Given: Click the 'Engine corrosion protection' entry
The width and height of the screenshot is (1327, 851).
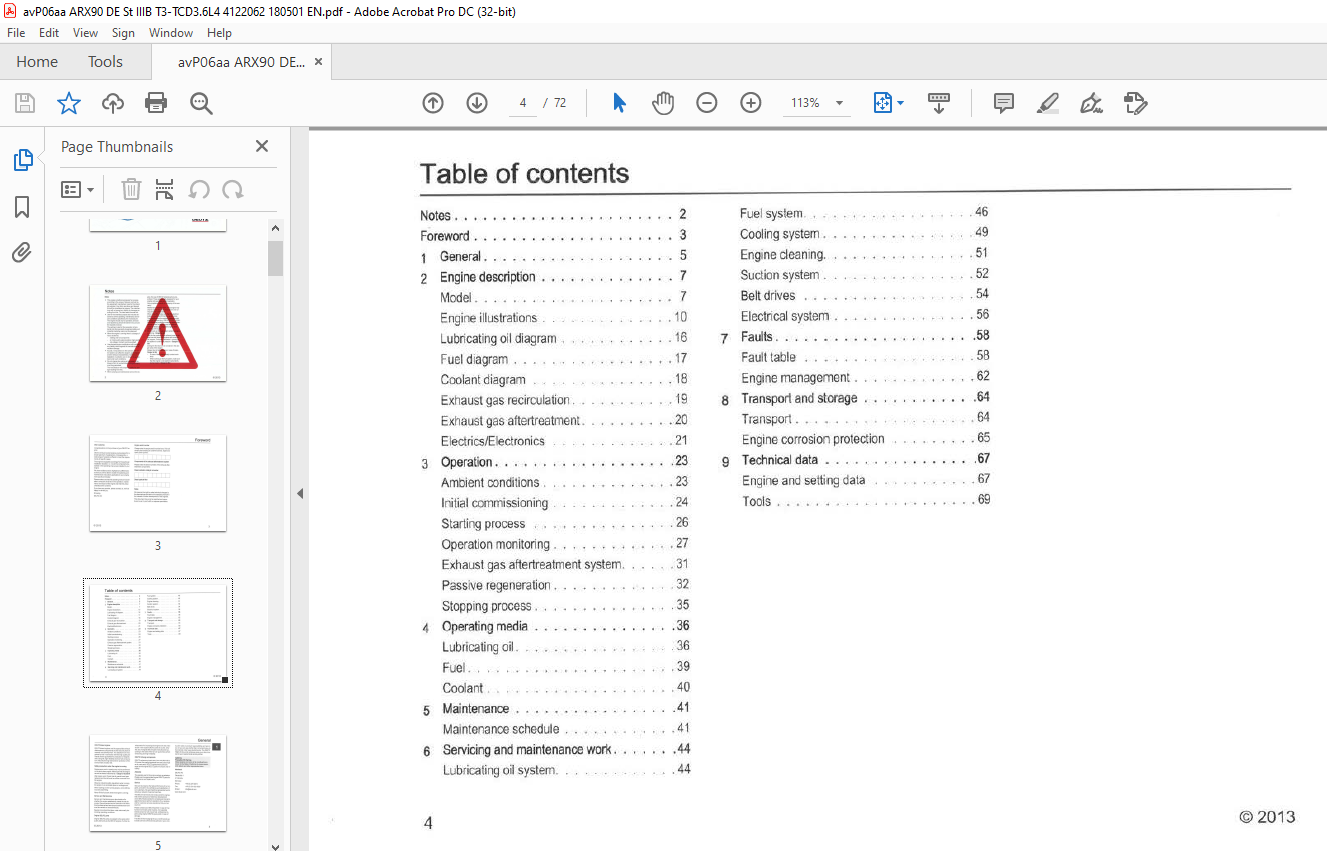Looking at the screenshot, I should tap(813, 439).
